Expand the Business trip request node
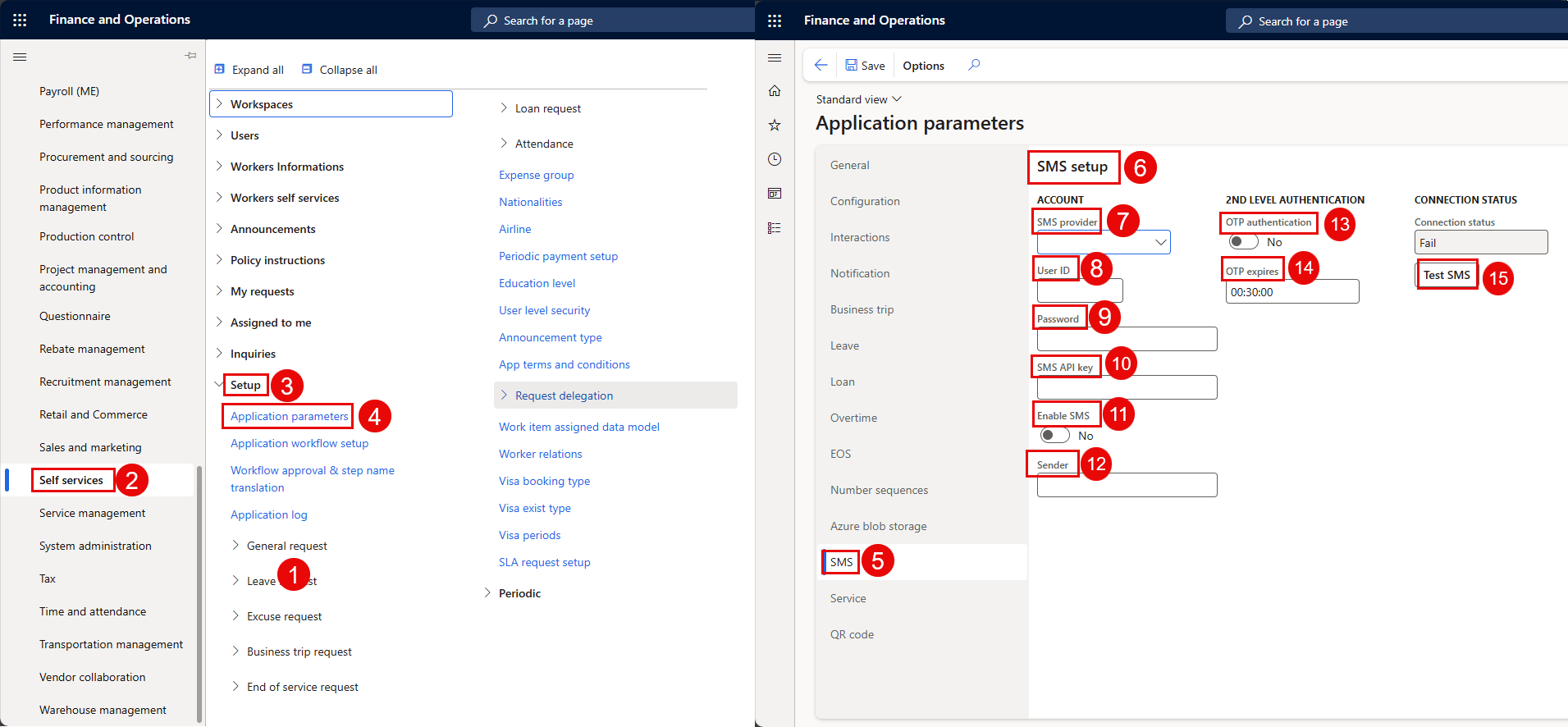Viewport: 1568px width, 727px height. click(x=235, y=651)
